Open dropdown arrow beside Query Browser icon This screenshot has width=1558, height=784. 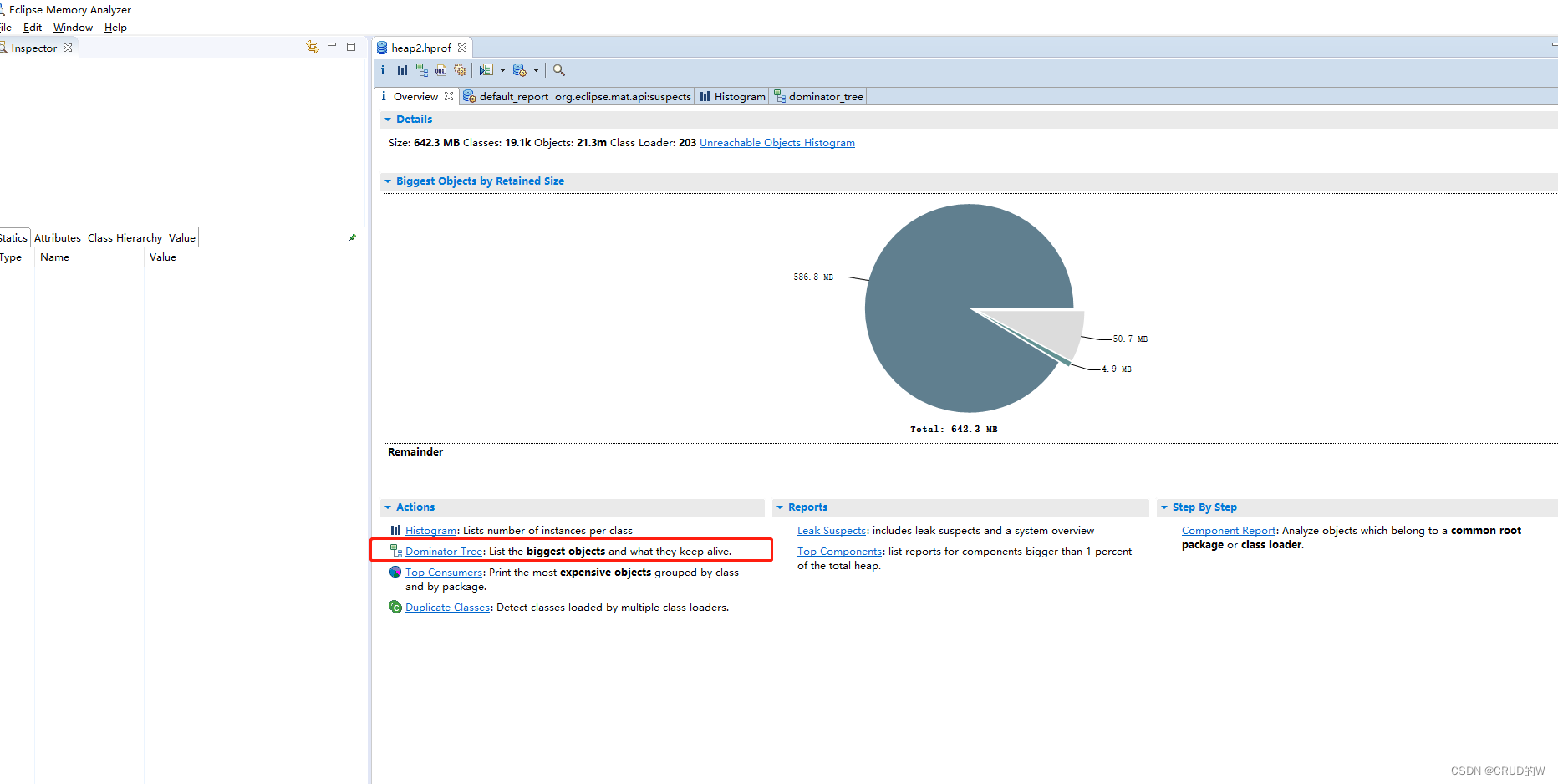(x=536, y=70)
